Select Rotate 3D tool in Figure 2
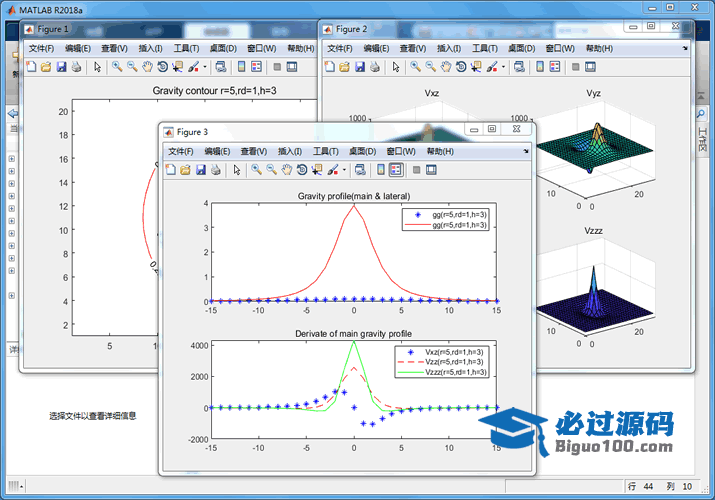 pyautogui.click(x=461, y=67)
